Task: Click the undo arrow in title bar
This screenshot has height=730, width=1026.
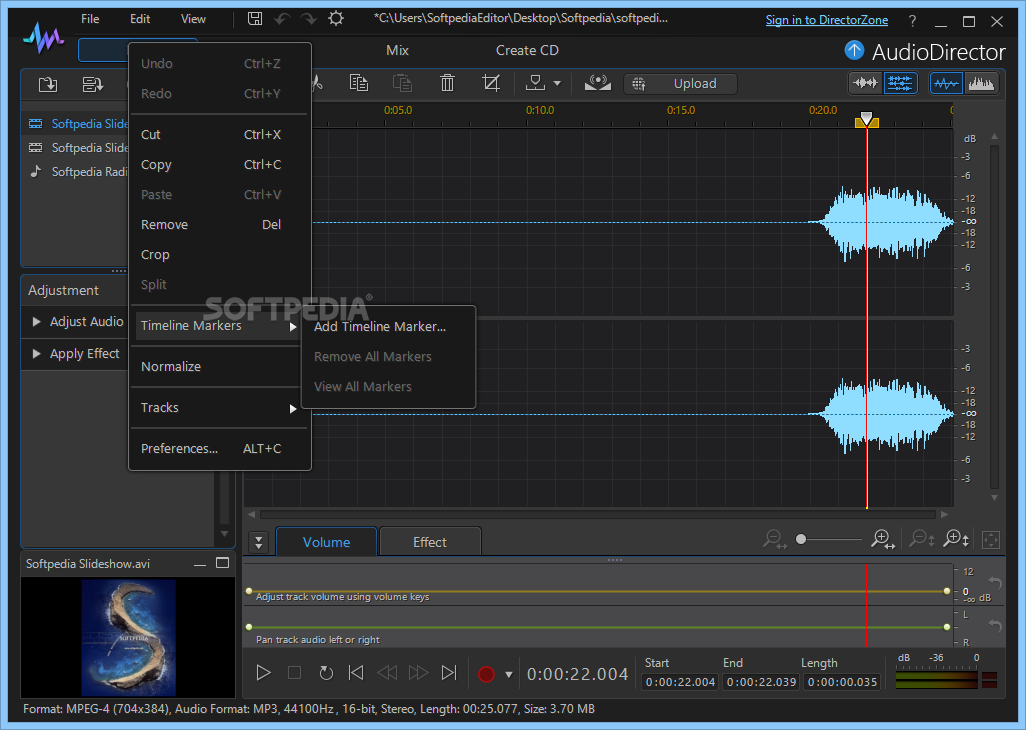Action: (282, 18)
